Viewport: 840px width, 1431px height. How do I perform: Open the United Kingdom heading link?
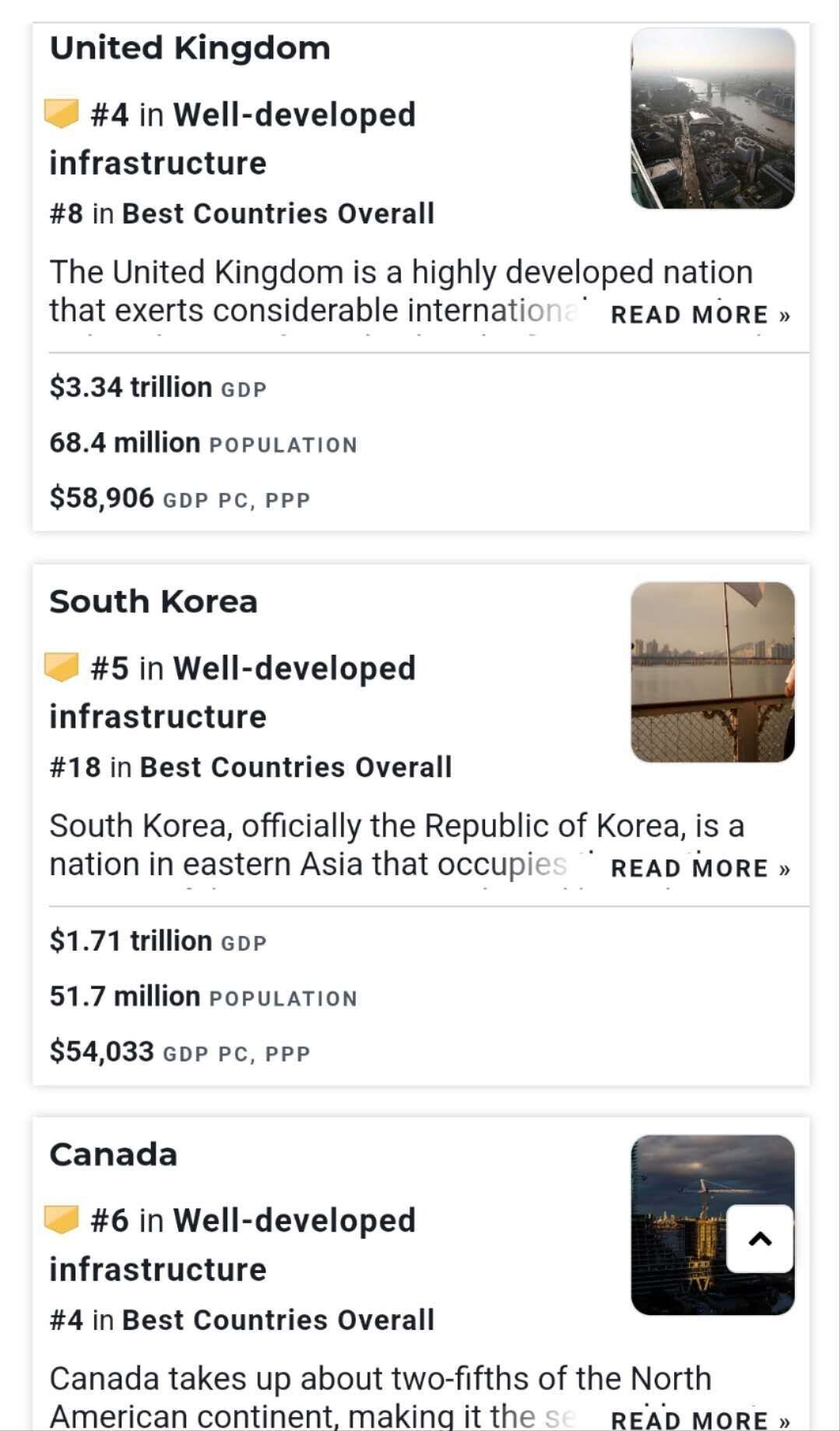click(x=190, y=48)
